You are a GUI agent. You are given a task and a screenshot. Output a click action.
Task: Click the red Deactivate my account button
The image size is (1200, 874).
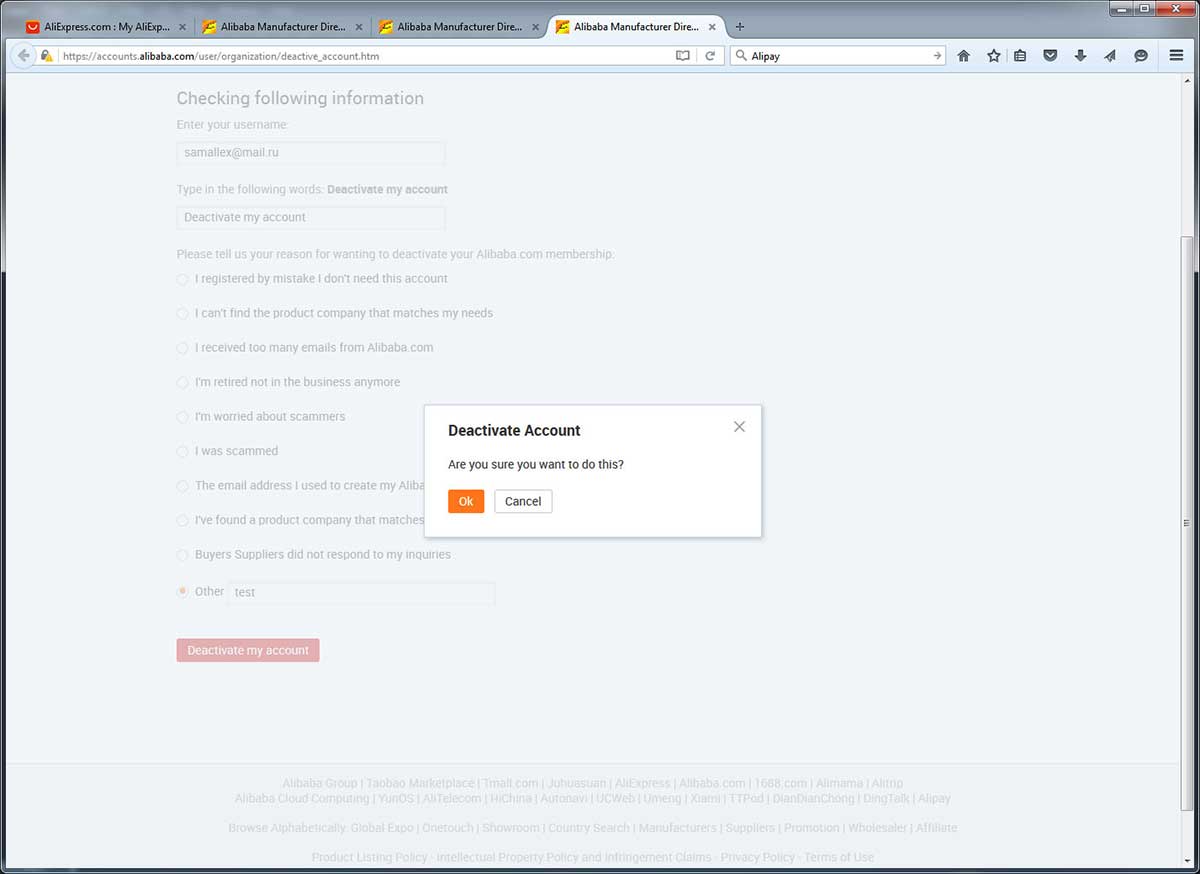(248, 650)
